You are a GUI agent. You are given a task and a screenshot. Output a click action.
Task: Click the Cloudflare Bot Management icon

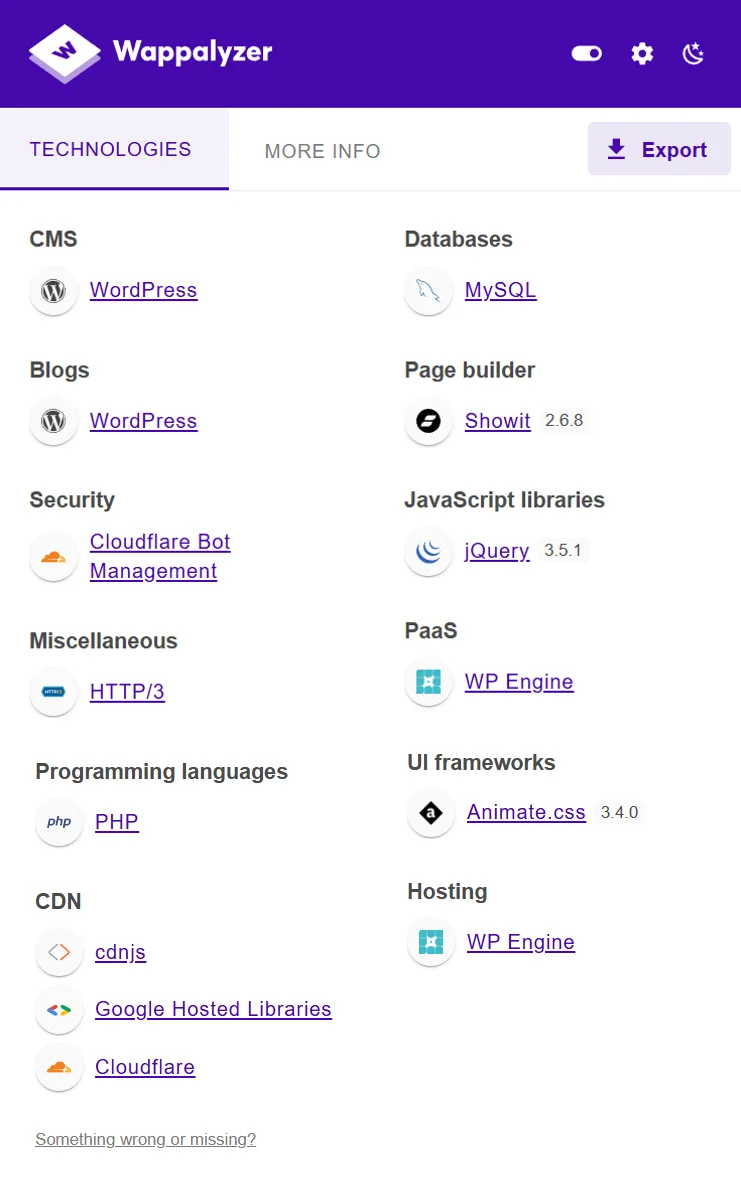tap(53, 556)
